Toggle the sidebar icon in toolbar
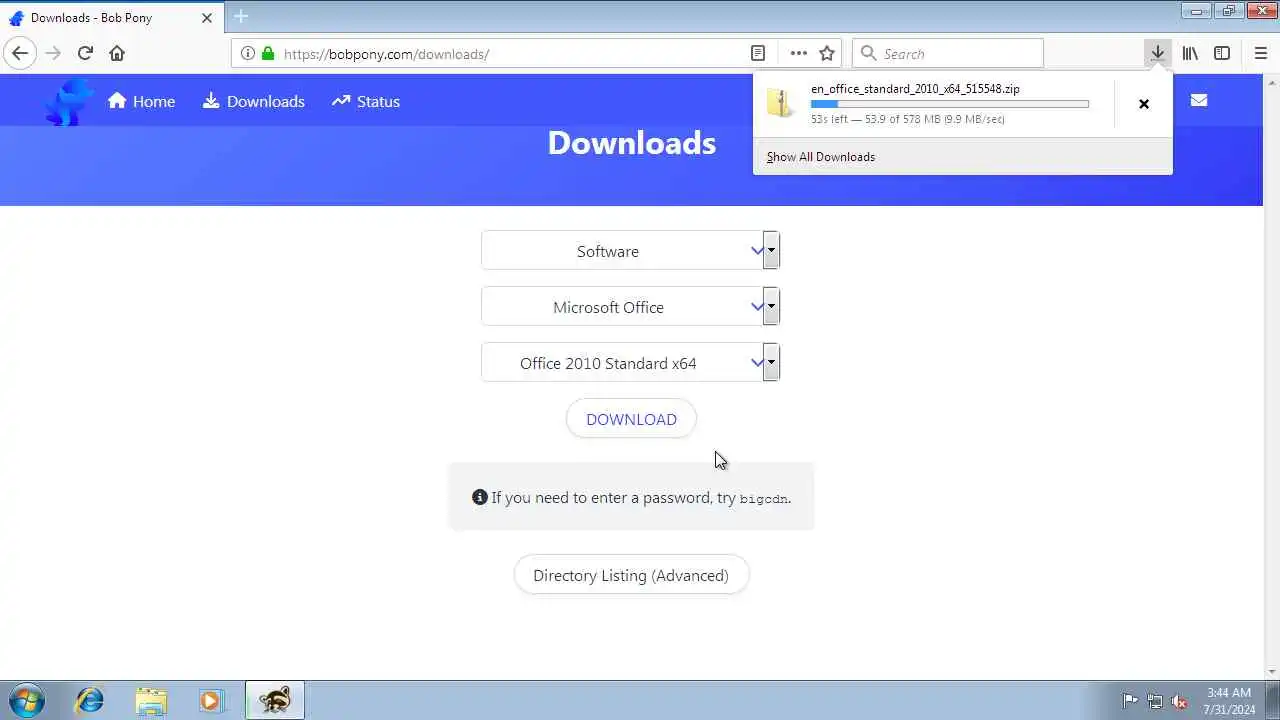The width and height of the screenshot is (1280, 720). point(1222,53)
